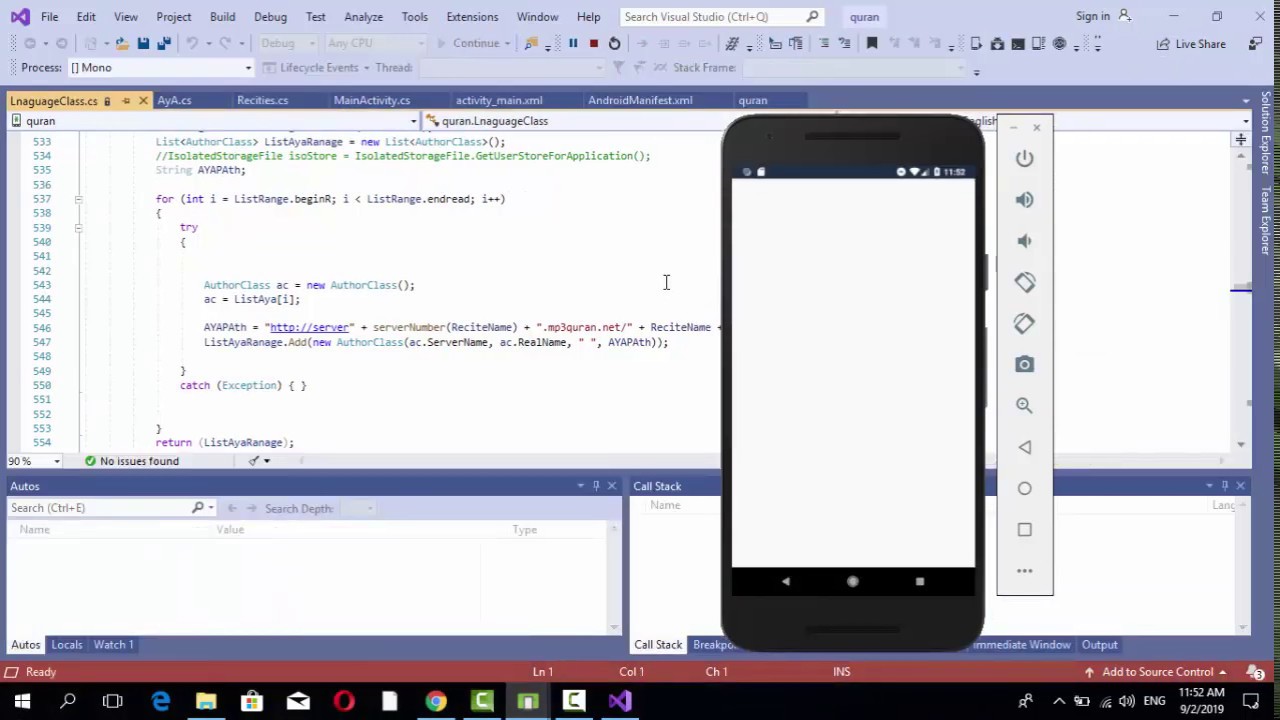Image resolution: width=1280 pixels, height=720 pixels.
Task: Open the Process dropdown showing Mono
Action: tap(160, 67)
